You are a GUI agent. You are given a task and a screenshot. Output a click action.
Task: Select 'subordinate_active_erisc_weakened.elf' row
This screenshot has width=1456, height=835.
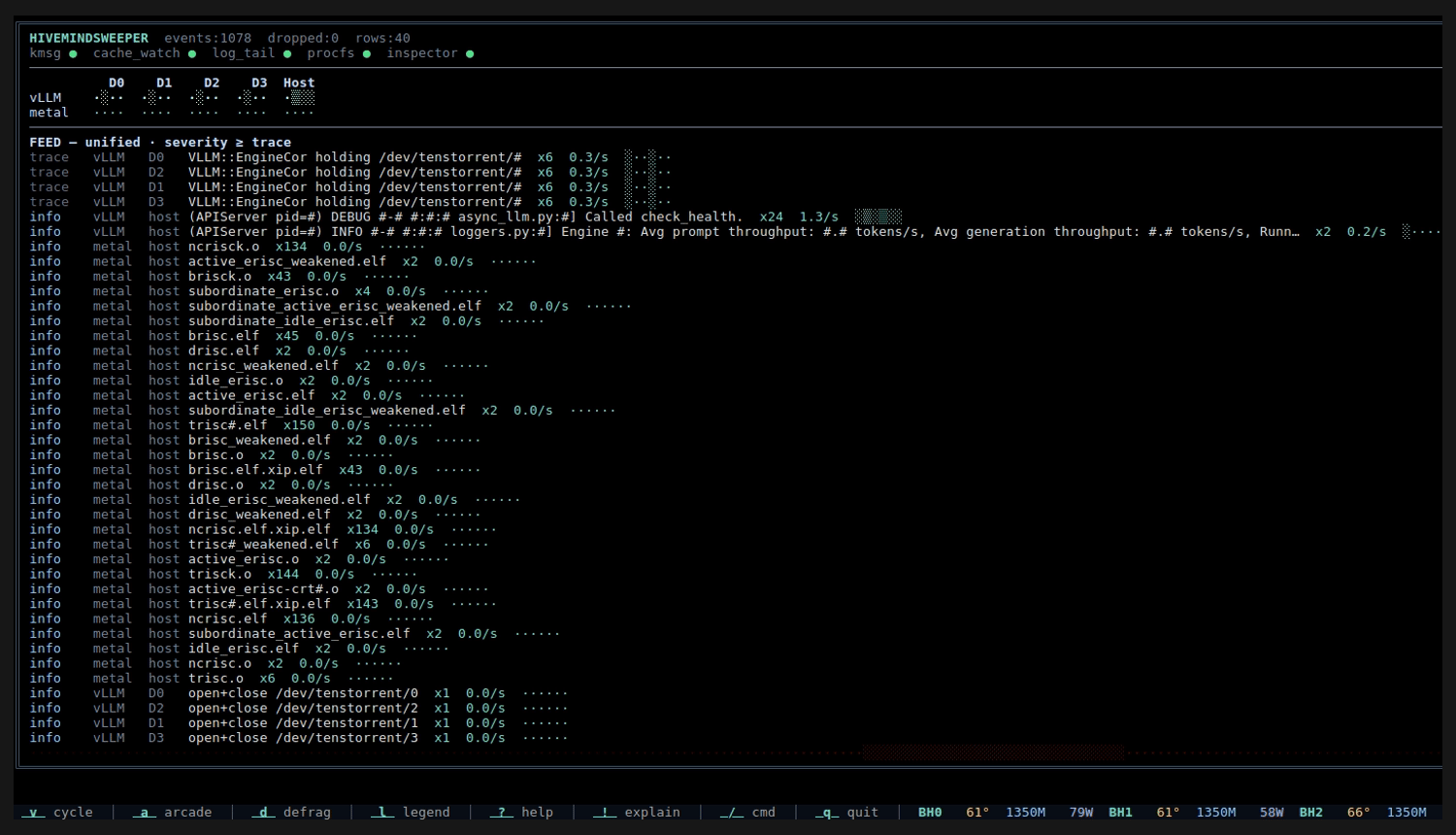coord(330,306)
